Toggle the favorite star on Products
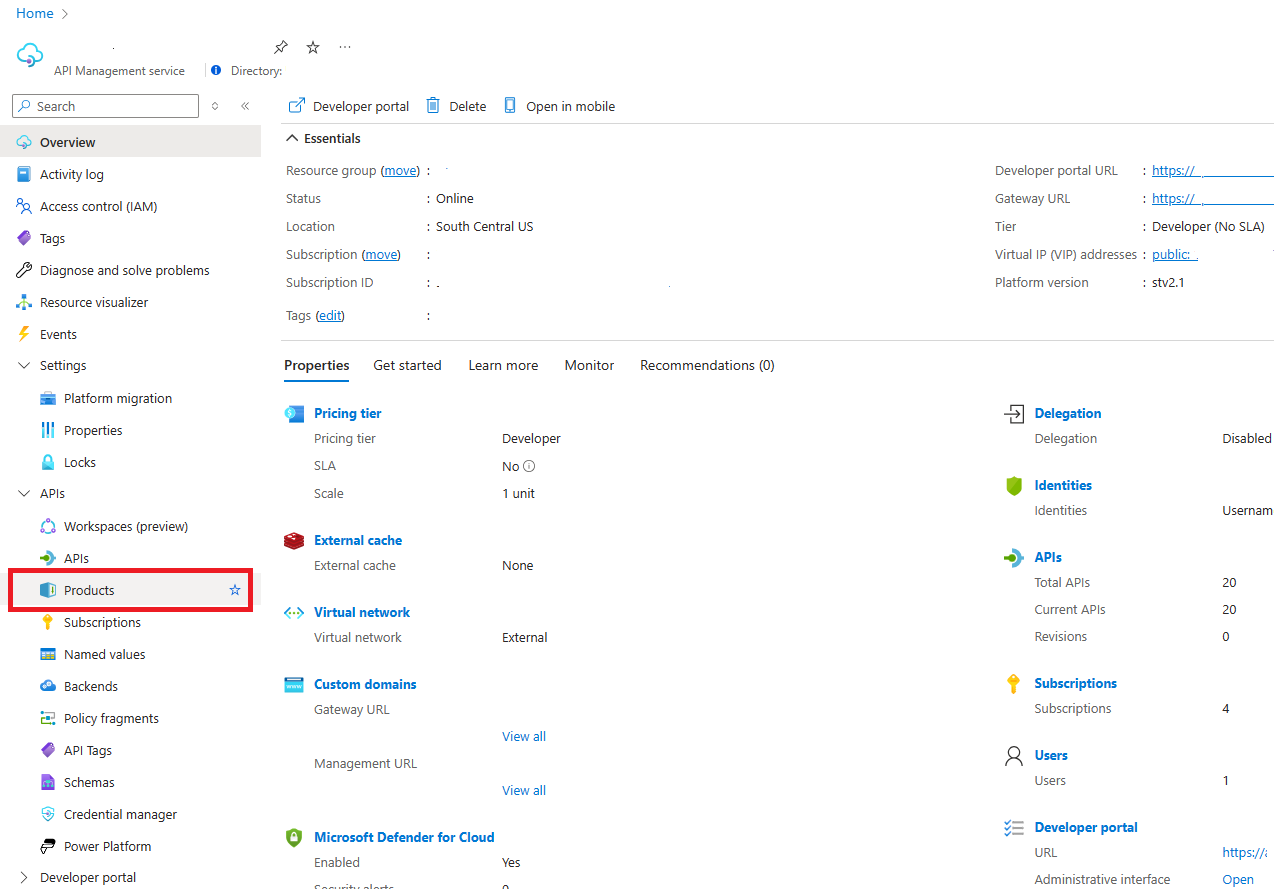 click(235, 590)
